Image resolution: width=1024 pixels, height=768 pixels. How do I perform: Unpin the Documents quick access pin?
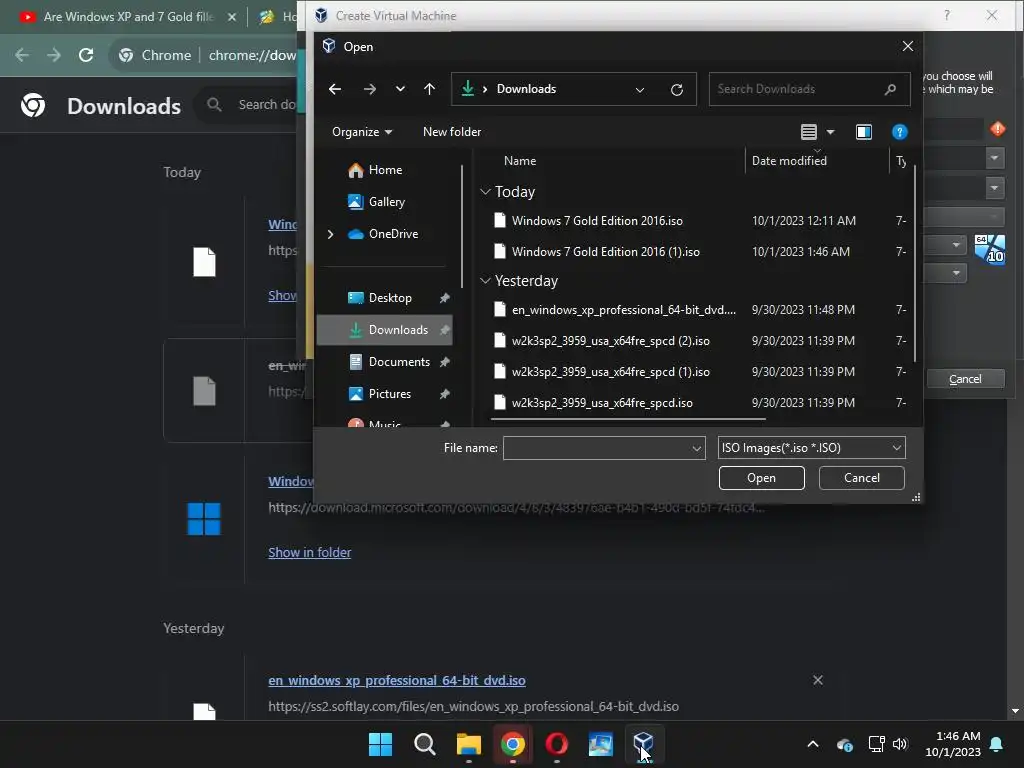[445, 362]
